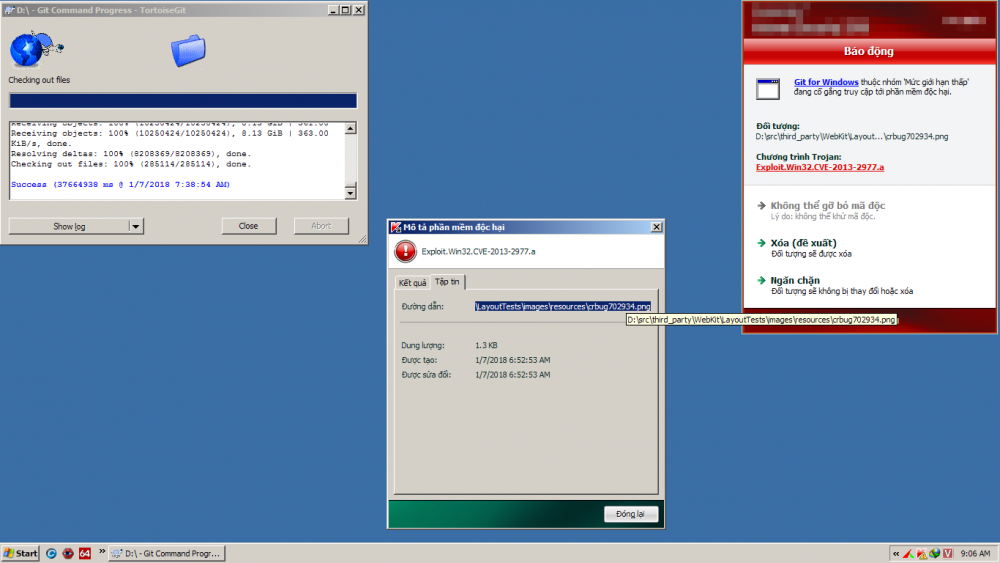Switch to the Kết quả tab
This screenshot has height=563, width=1000.
pos(412,283)
